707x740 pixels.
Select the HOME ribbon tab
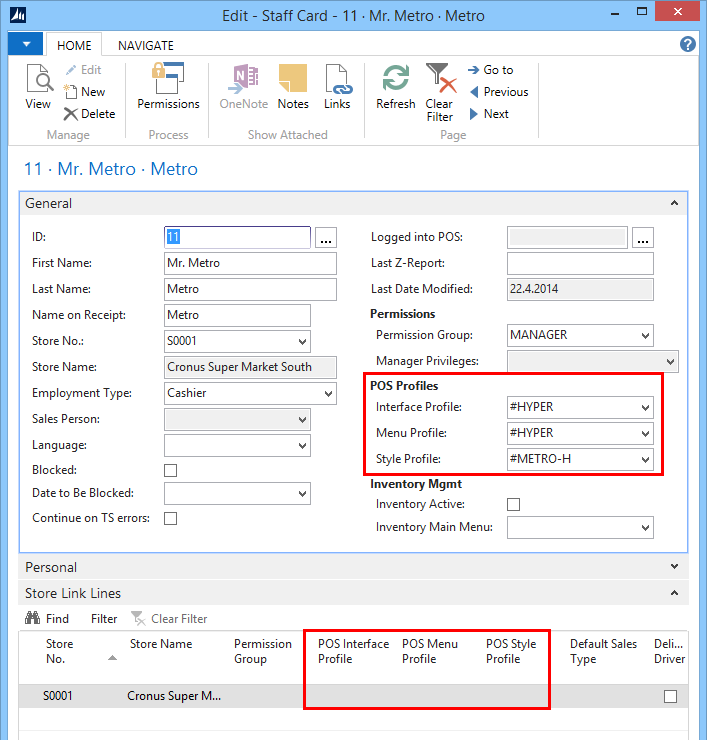pyautogui.click(x=74, y=46)
